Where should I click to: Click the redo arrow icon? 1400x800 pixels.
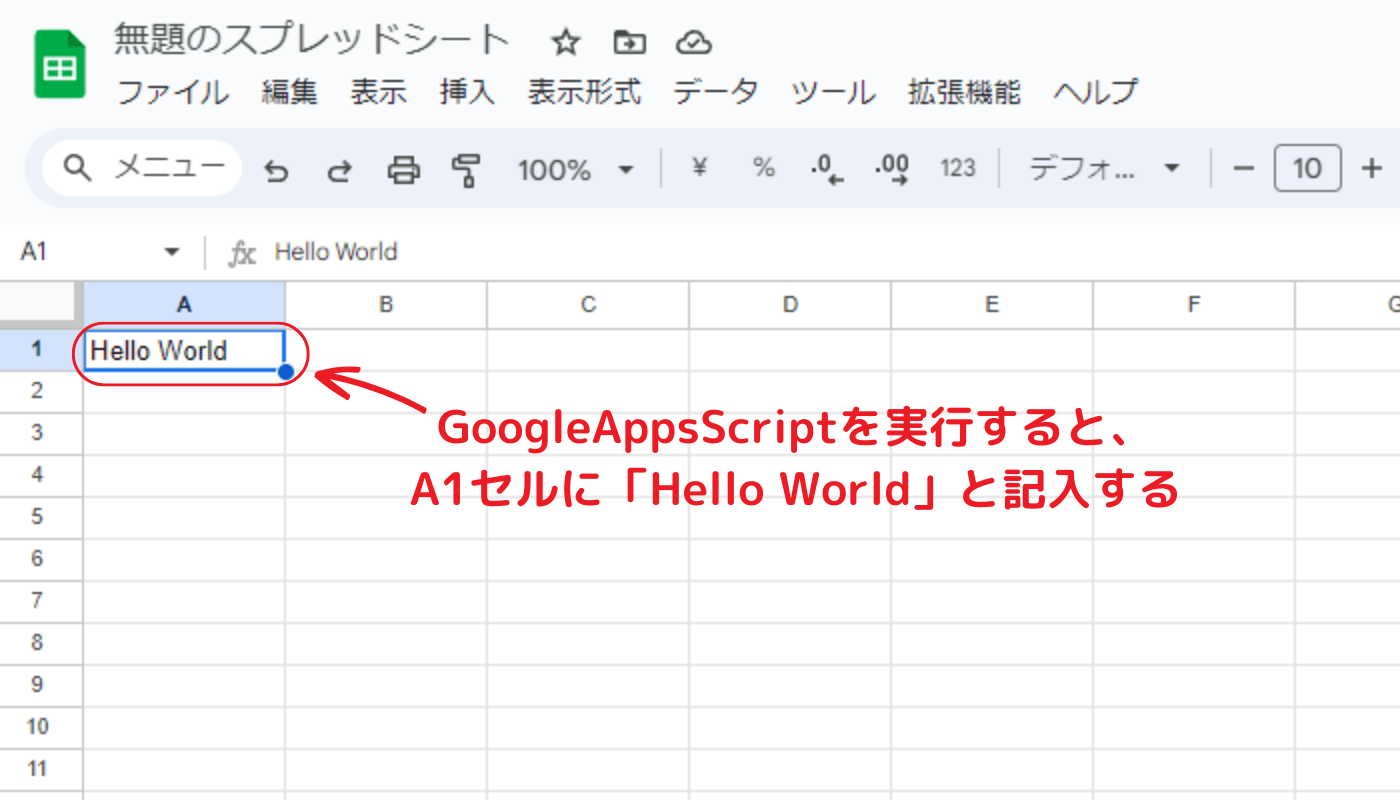340,170
